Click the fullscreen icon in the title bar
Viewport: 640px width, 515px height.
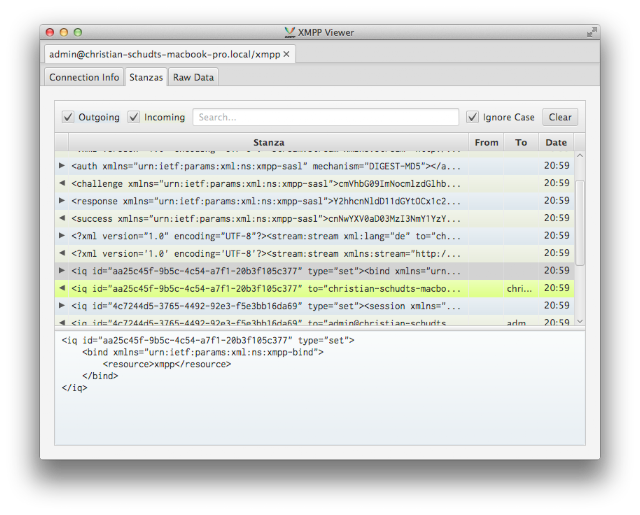pyautogui.click(x=591, y=32)
